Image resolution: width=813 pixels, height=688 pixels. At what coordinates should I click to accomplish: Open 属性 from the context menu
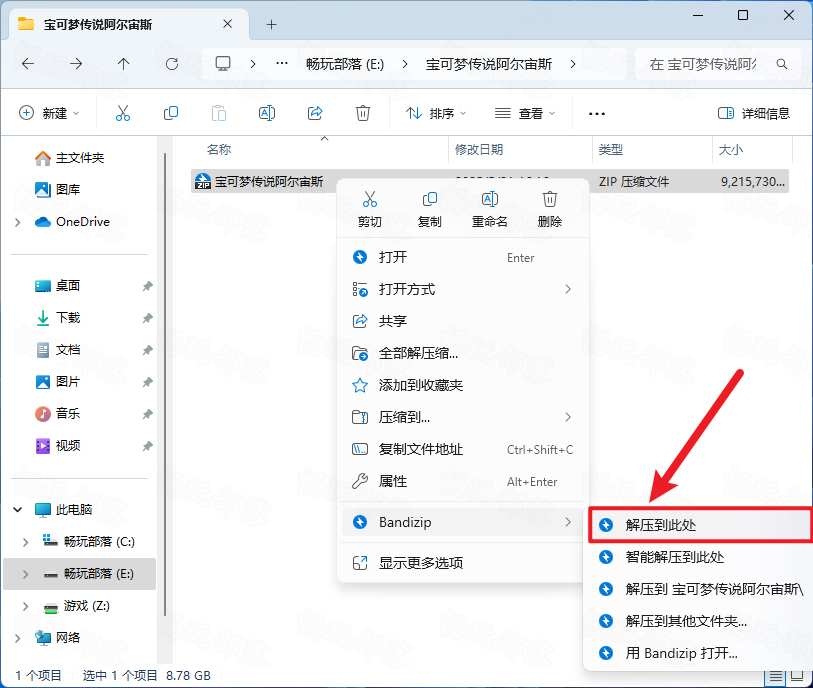click(463, 482)
